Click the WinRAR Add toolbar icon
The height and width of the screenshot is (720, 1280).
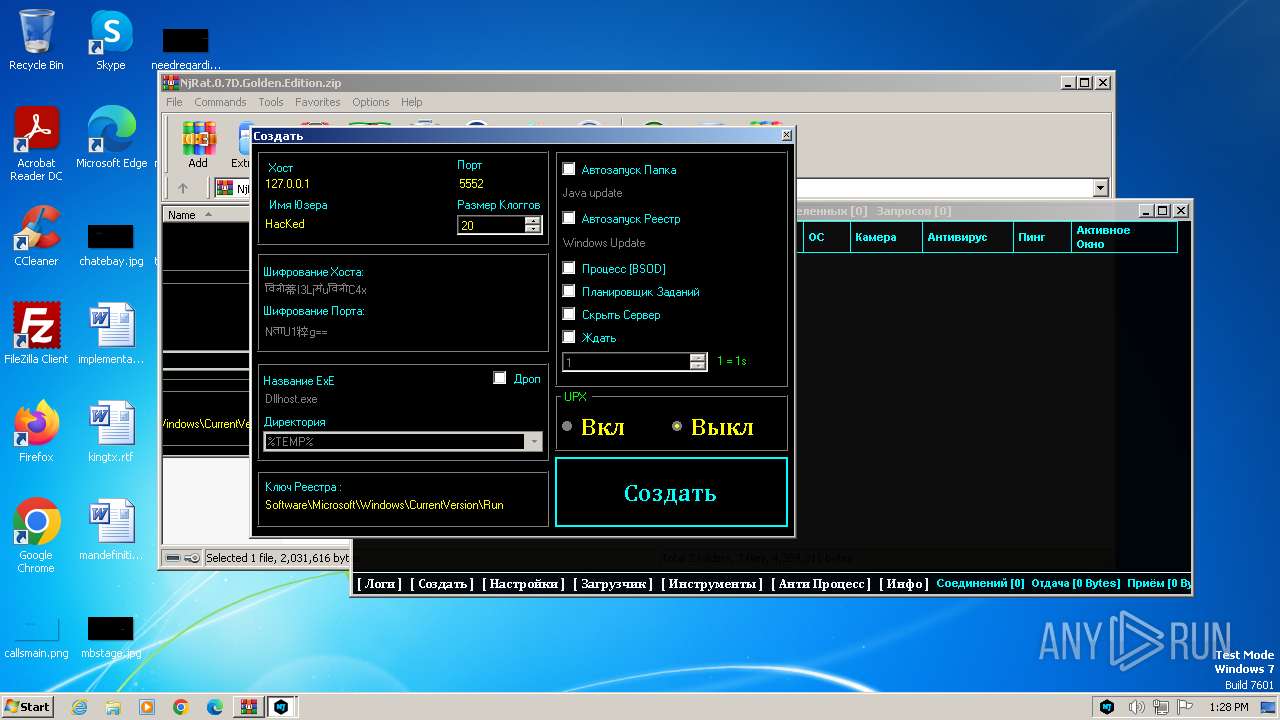(x=198, y=145)
